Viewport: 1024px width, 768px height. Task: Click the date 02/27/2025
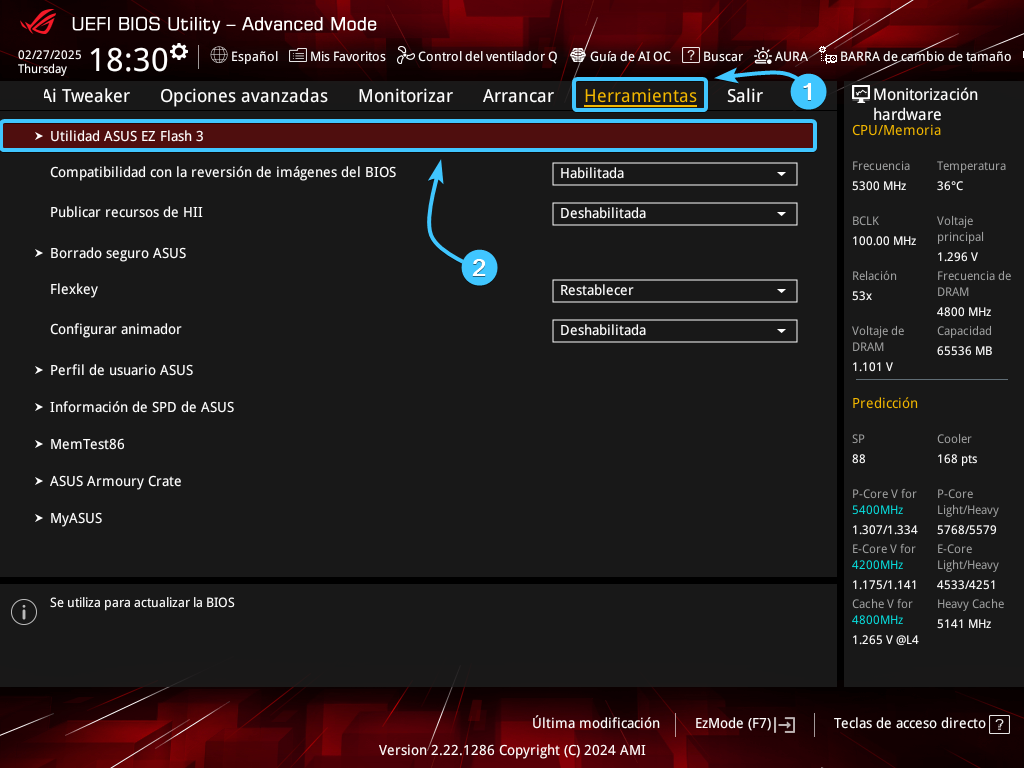click(x=50, y=54)
